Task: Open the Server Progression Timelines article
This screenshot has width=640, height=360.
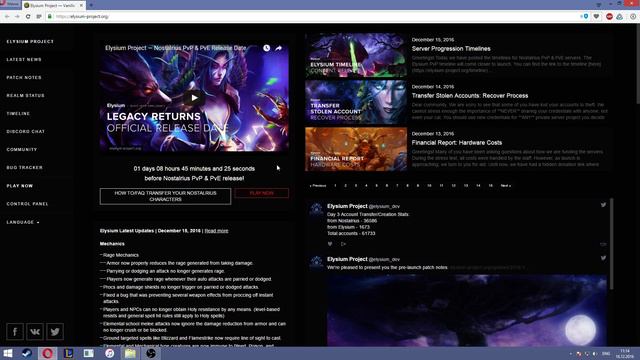Action: click(x=451, y=49)
